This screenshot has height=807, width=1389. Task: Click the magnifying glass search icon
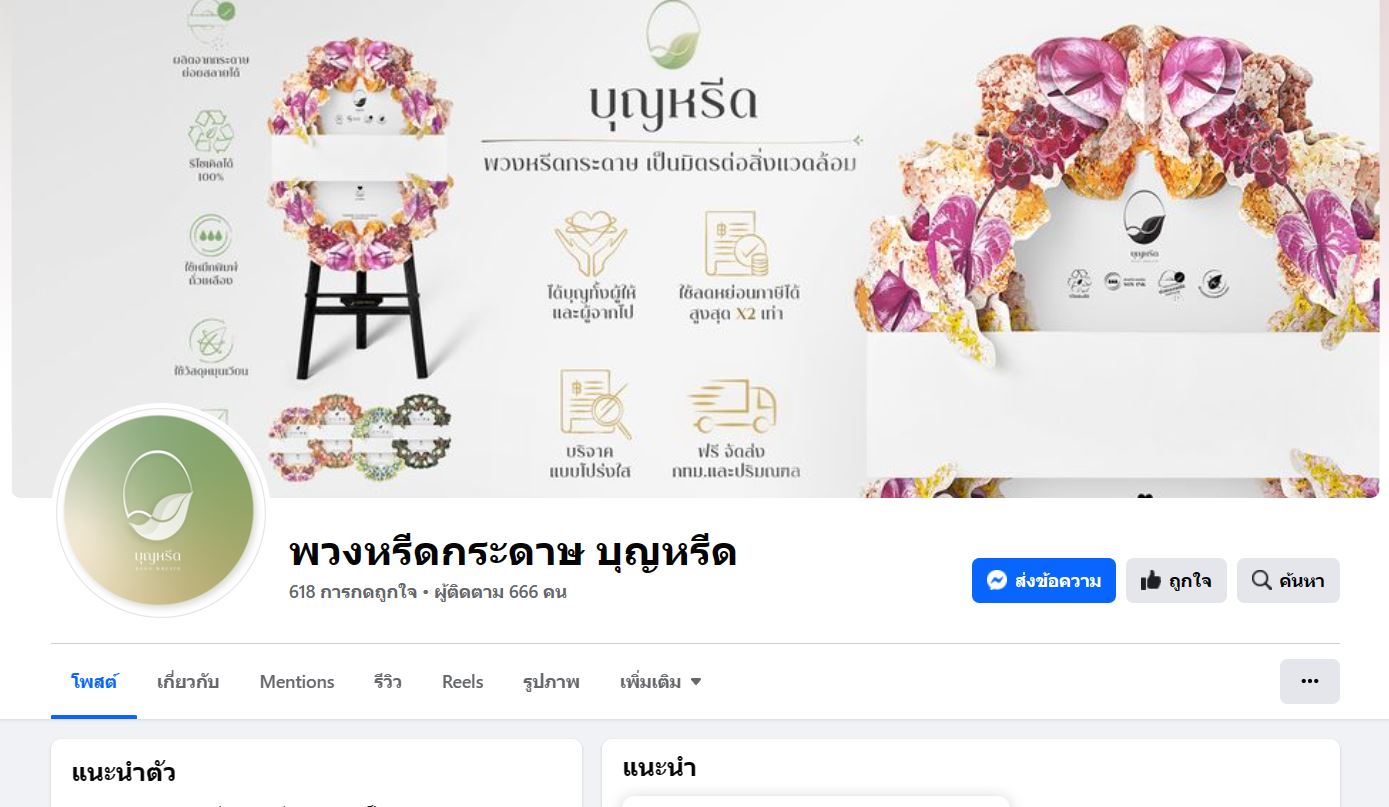[1261, 580]
